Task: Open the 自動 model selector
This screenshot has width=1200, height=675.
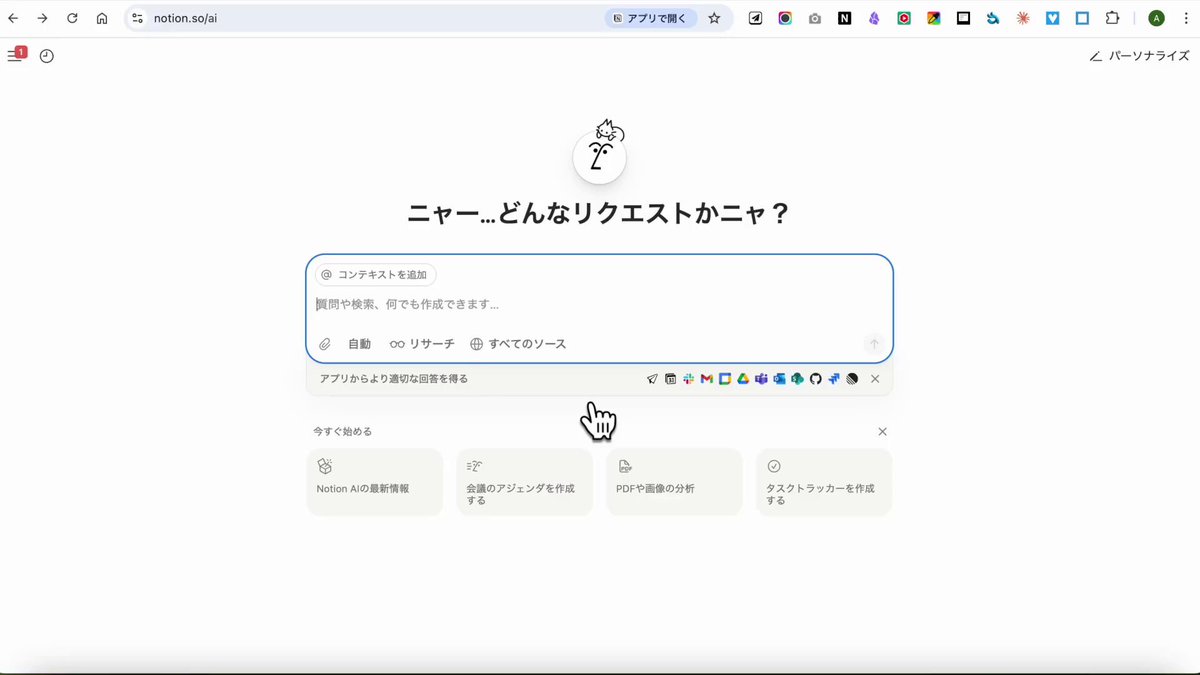Action: point(359,344)
